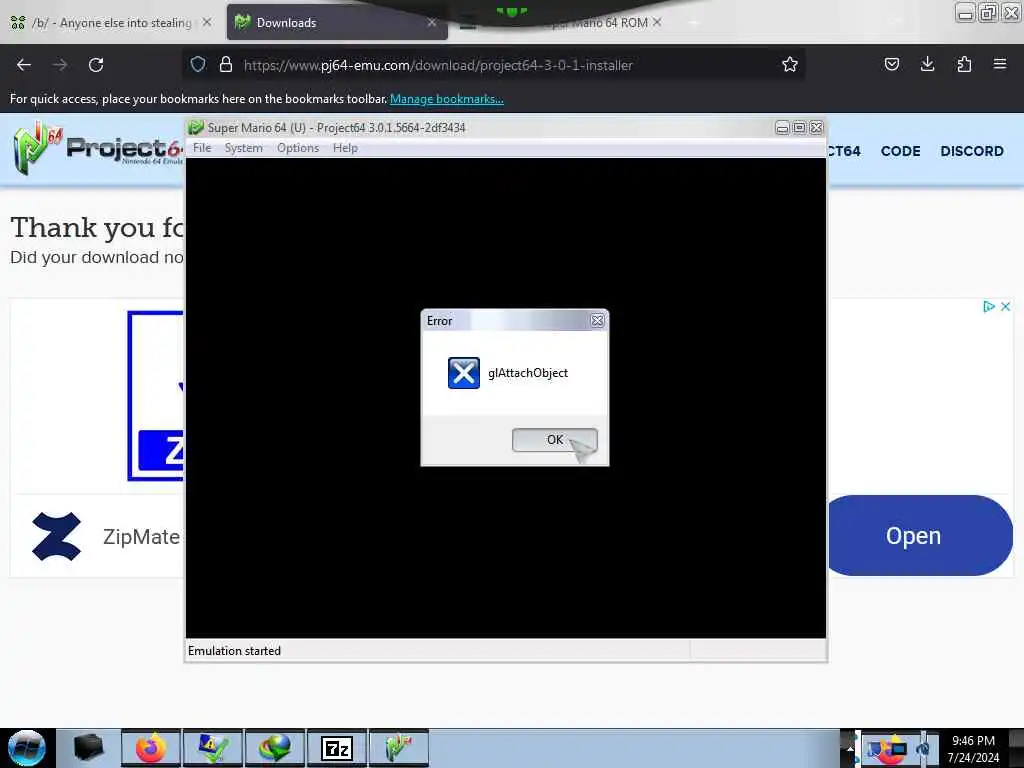Click the forward navigation arrow

click(x=60, y=65)
